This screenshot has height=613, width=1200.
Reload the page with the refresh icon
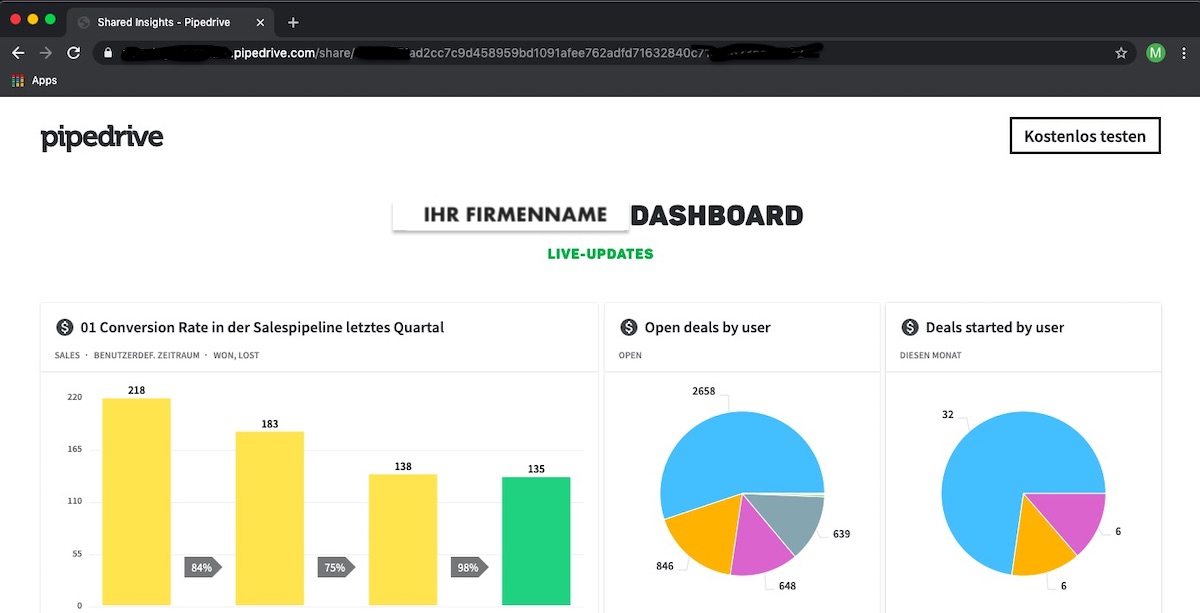(x=73, y=52)
